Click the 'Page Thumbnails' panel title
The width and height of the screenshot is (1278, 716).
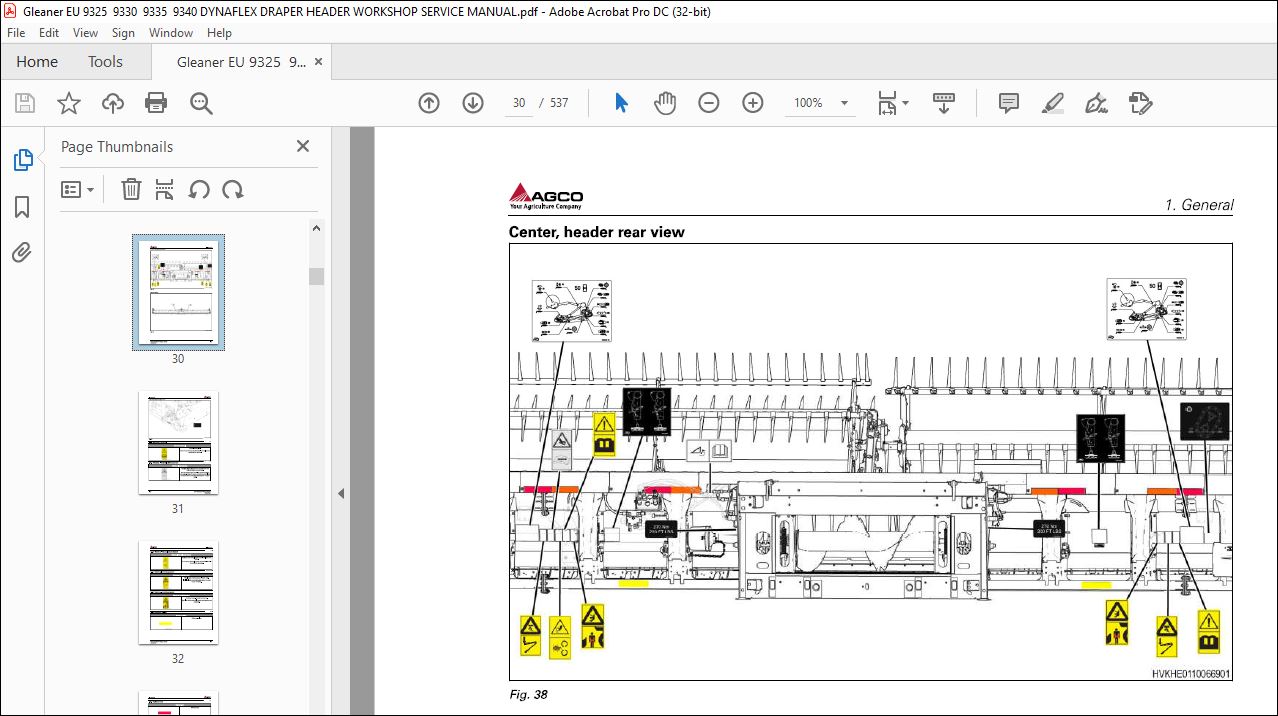117,146
